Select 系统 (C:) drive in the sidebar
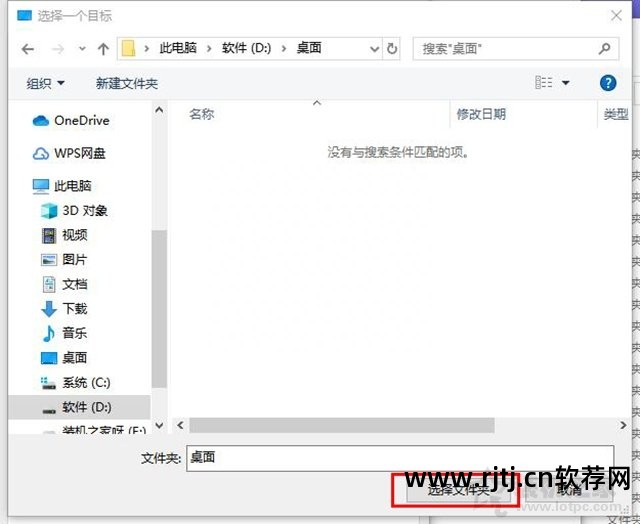Viewport: 640px width, 524px height. [86, 382]
